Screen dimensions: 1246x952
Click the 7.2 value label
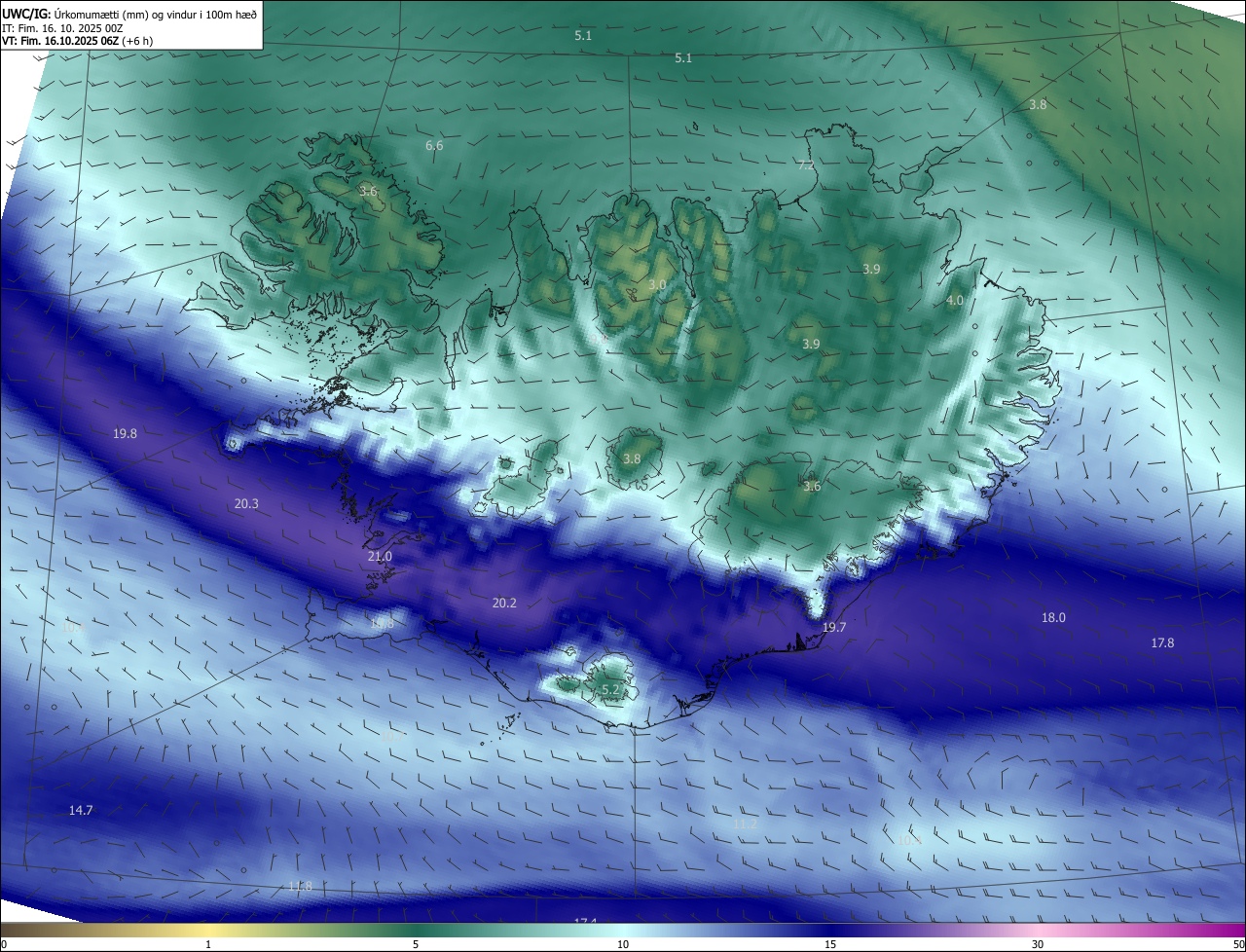coord(806,165)
